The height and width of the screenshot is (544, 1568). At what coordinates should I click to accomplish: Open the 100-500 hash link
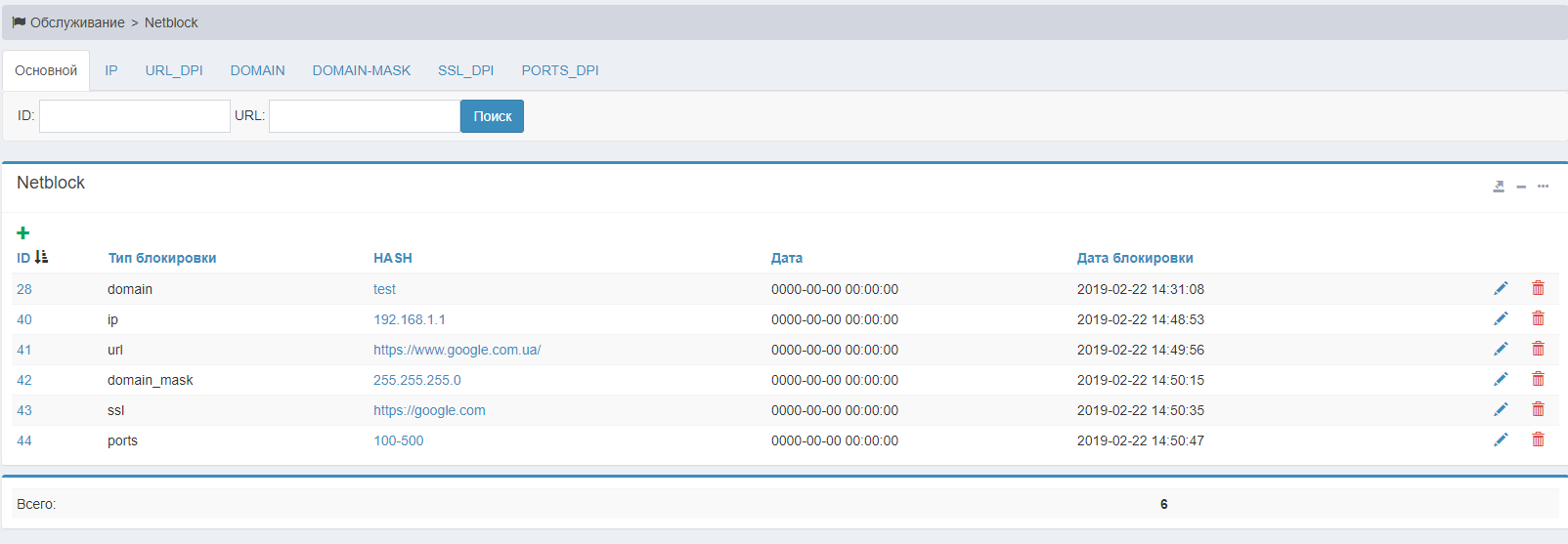click(398, 440)
